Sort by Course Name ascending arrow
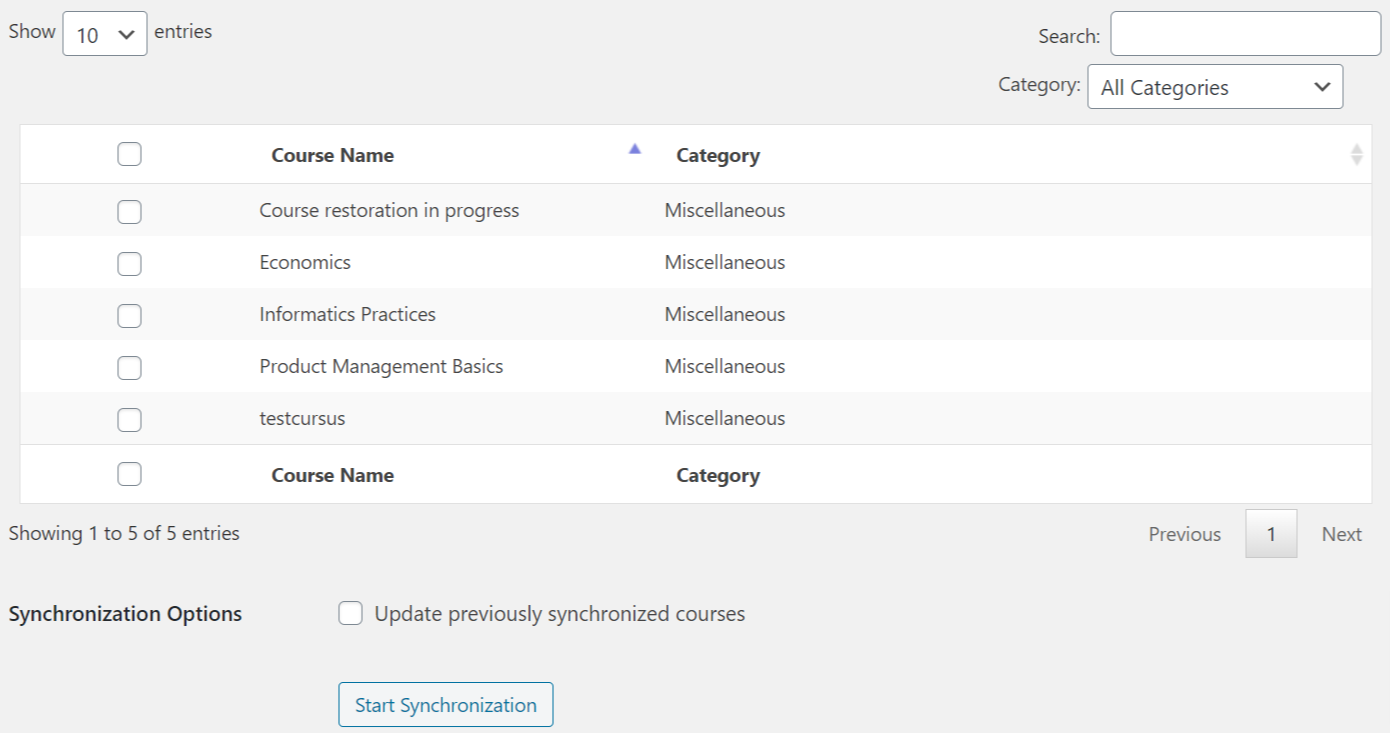 coord(634,149)
